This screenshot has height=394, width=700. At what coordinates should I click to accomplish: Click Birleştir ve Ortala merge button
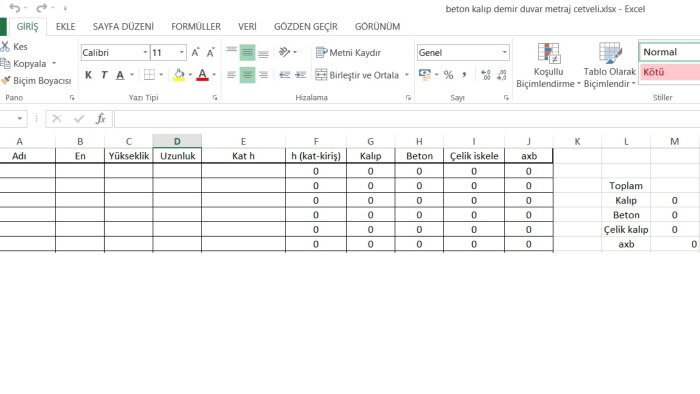(x=357, y=75)
